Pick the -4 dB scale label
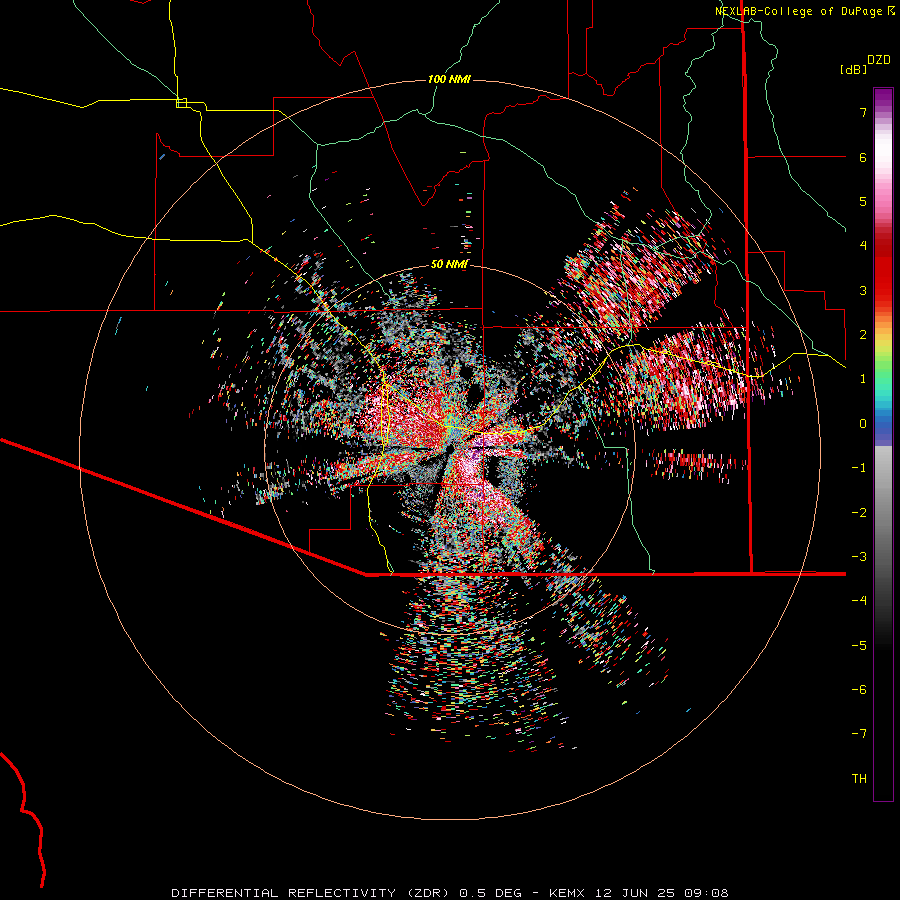 pos(859,601)
